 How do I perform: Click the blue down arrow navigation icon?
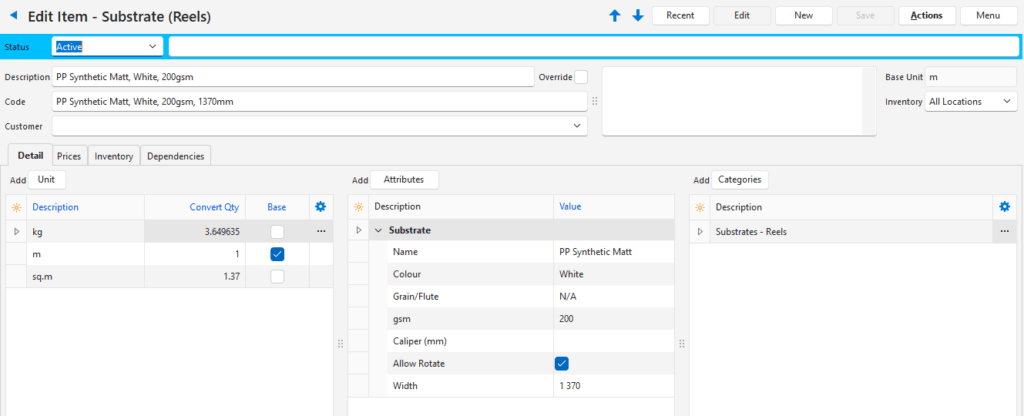(x=638, y=16)
